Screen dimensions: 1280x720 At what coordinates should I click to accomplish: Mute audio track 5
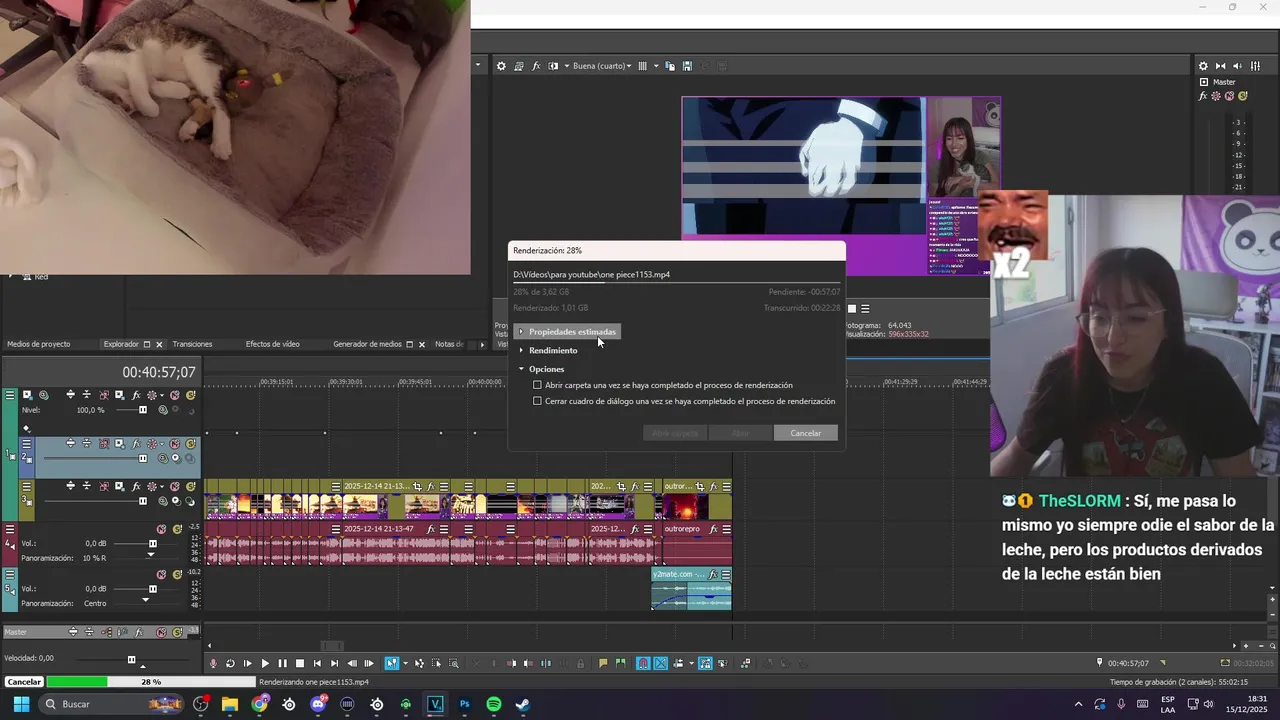tap(161, 574)
